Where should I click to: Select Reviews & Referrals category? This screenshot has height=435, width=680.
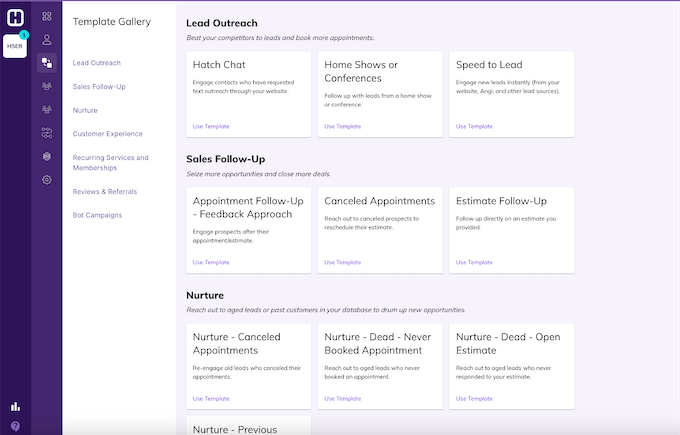point(105,191)
